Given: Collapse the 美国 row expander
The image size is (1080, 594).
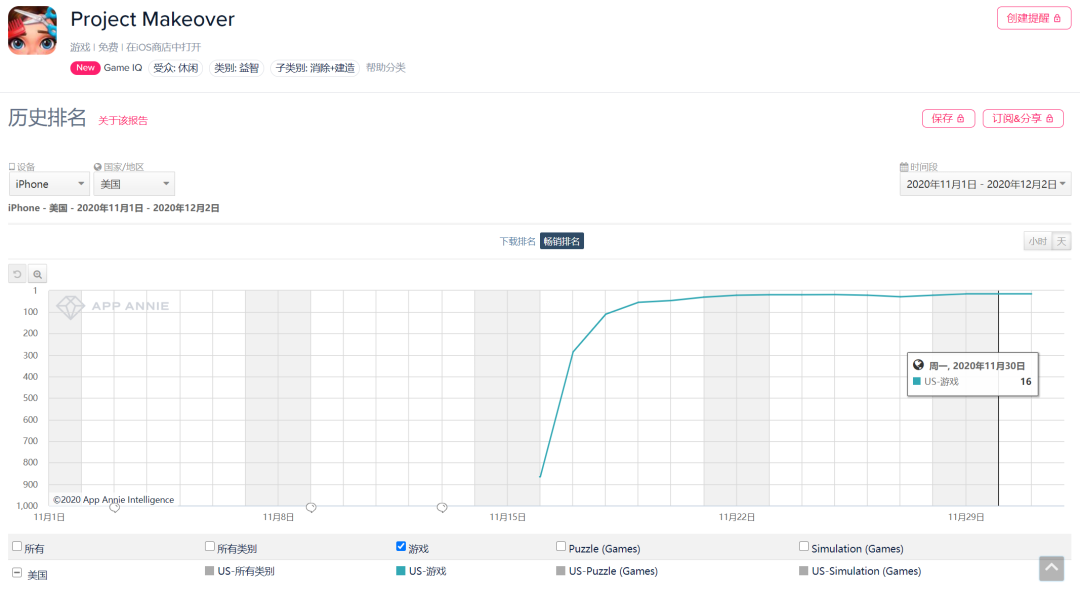Looking at the screenshot, I should [17, 573].
